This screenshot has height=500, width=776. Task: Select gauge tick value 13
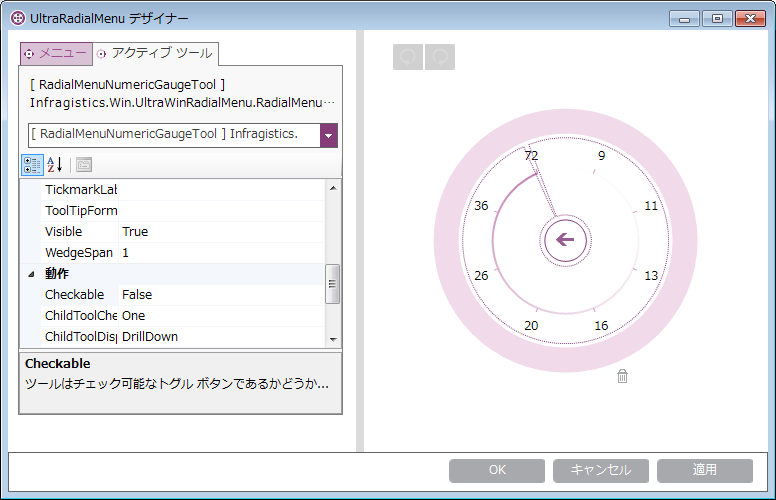[x=651, y=276]
